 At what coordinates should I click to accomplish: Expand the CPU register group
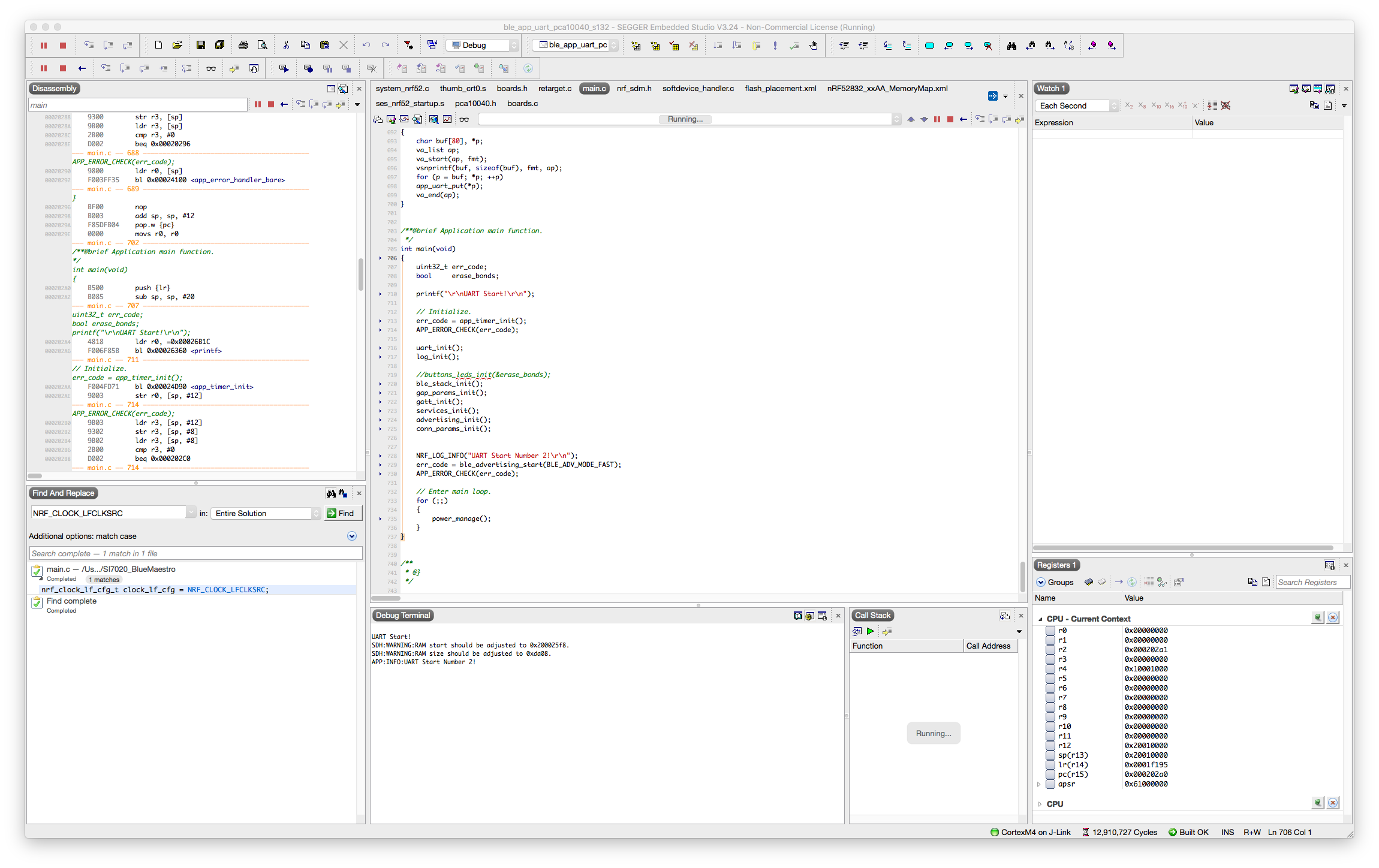click(1040, 804)
